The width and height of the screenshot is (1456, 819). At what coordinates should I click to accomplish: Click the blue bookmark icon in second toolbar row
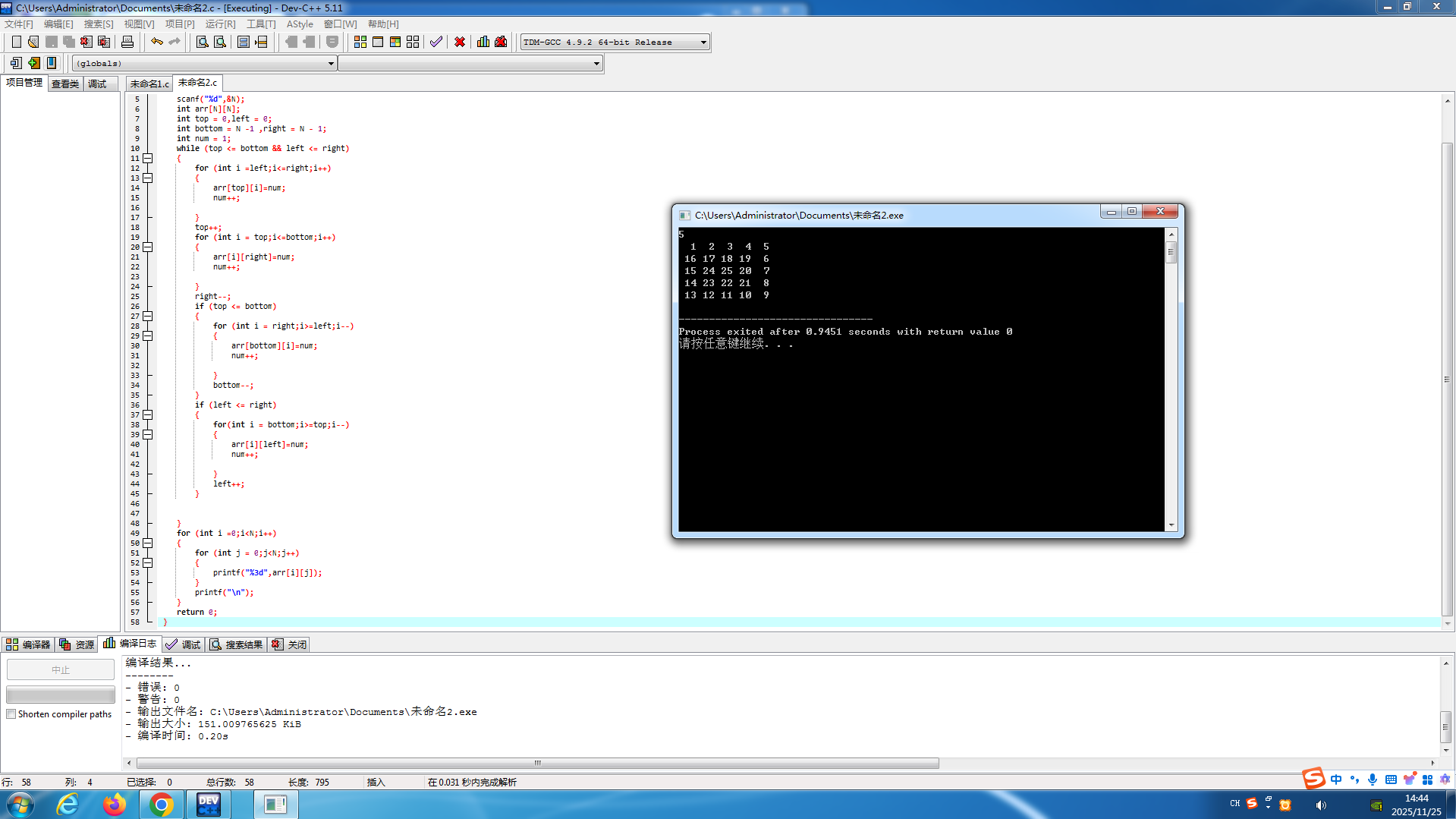(52, 63)
